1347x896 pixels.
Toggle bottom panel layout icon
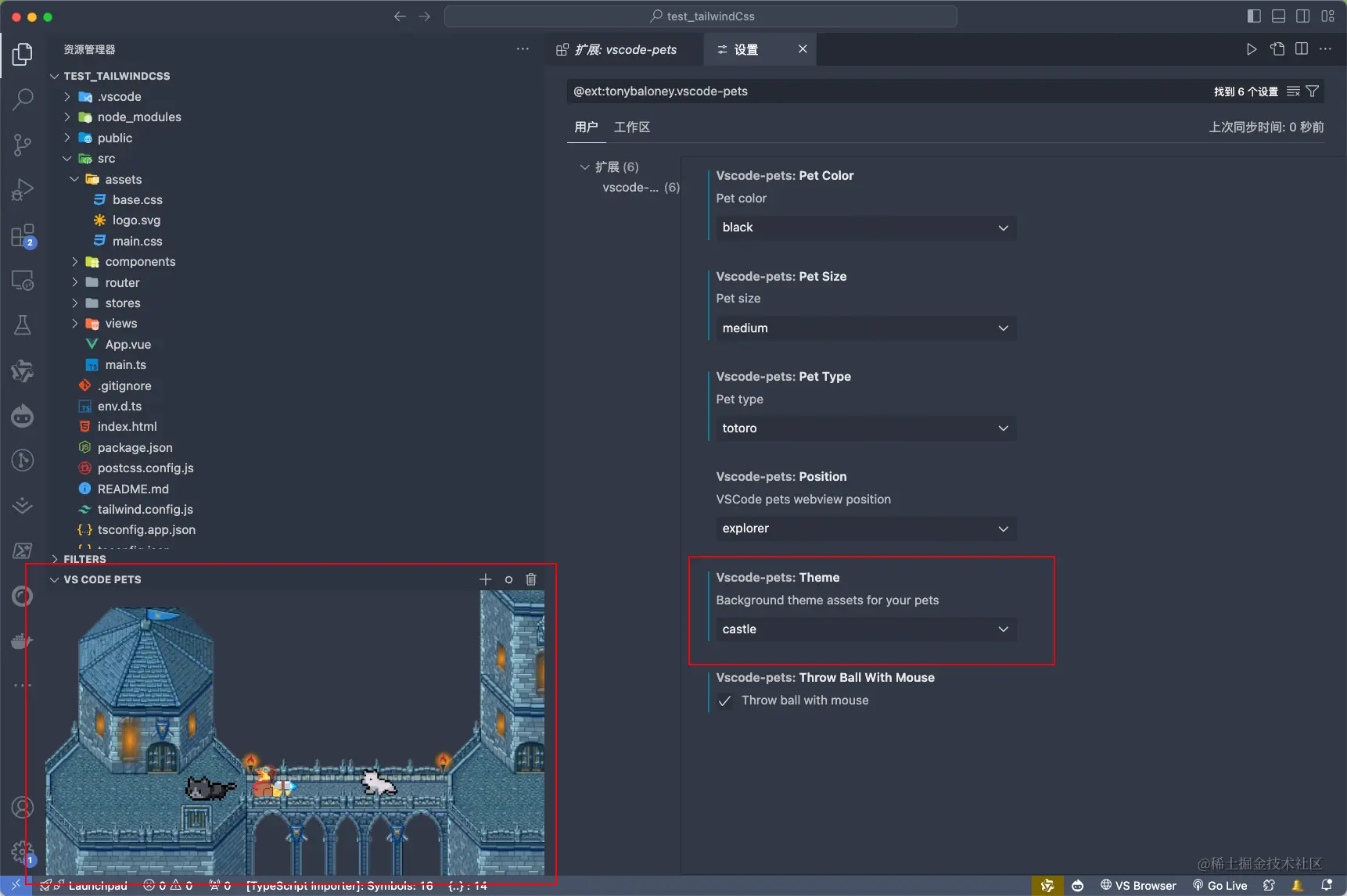(1279, 16)
